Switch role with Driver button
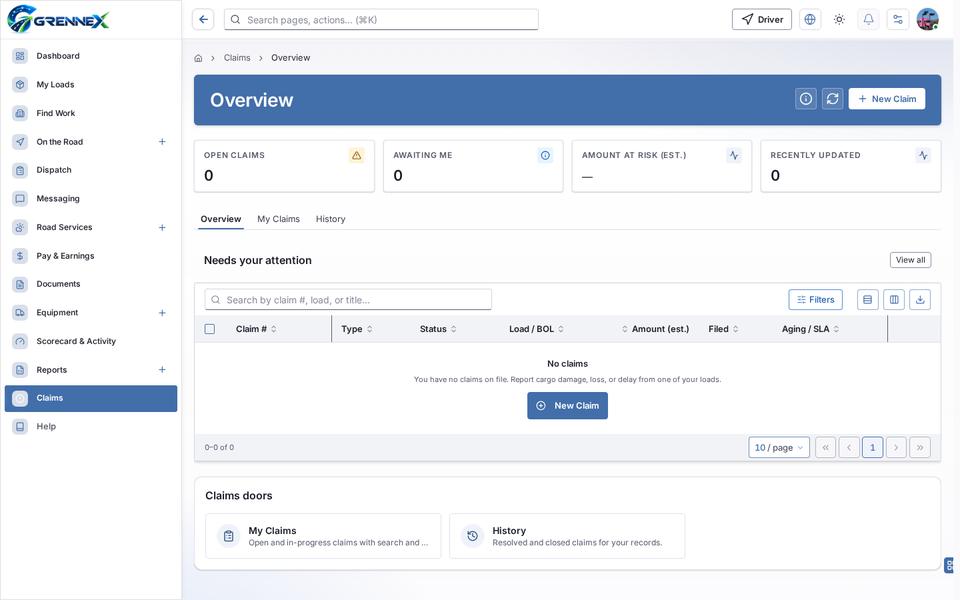 tap(762, 20)
